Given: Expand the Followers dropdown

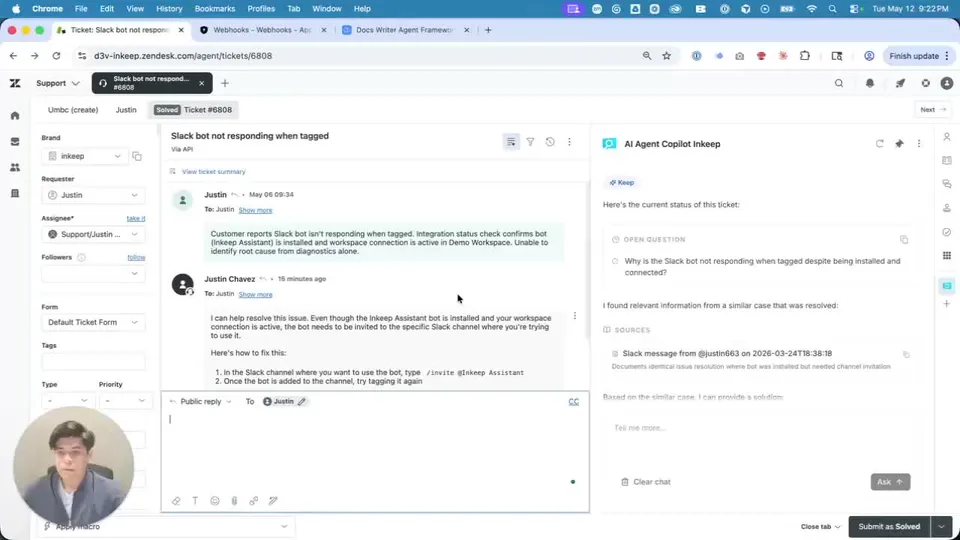Looking at the screenshot, I should coord(93,274).
